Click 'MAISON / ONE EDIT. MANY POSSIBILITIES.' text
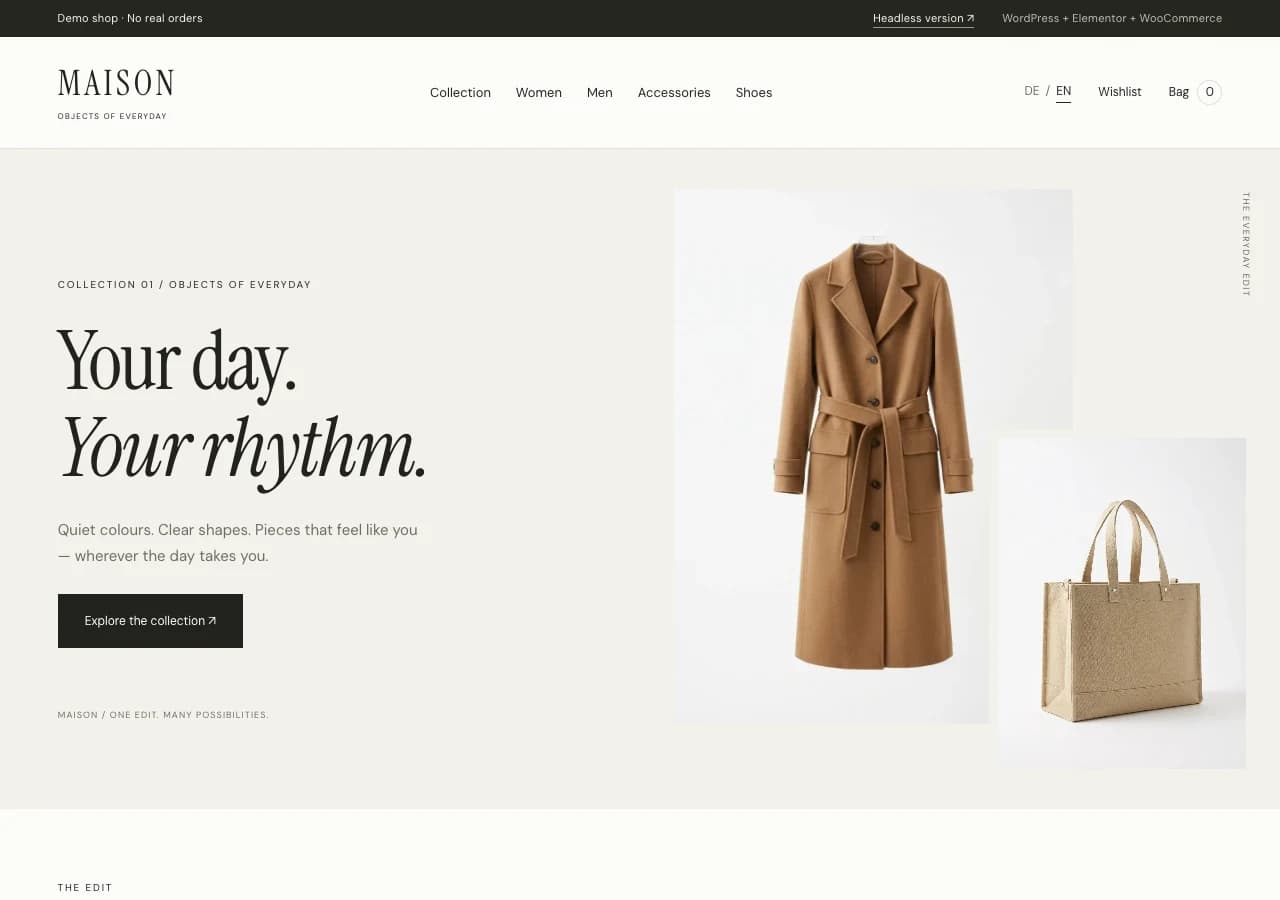1280x900 pixels. pos(163,715)
